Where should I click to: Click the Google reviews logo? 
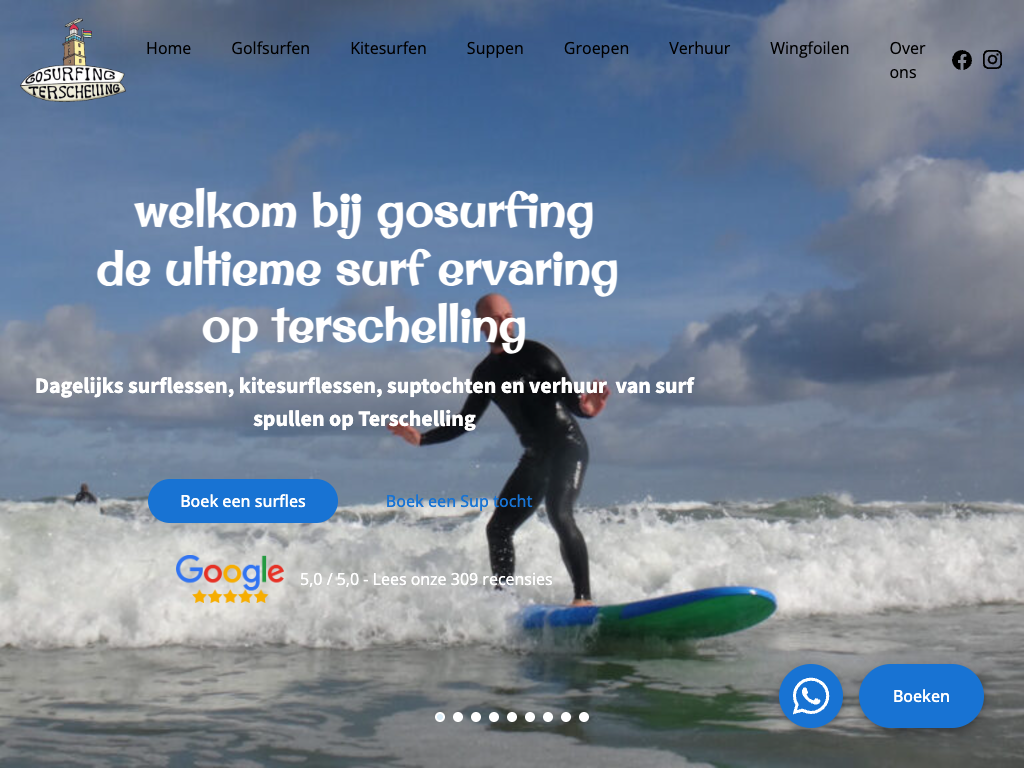[230, 571]
